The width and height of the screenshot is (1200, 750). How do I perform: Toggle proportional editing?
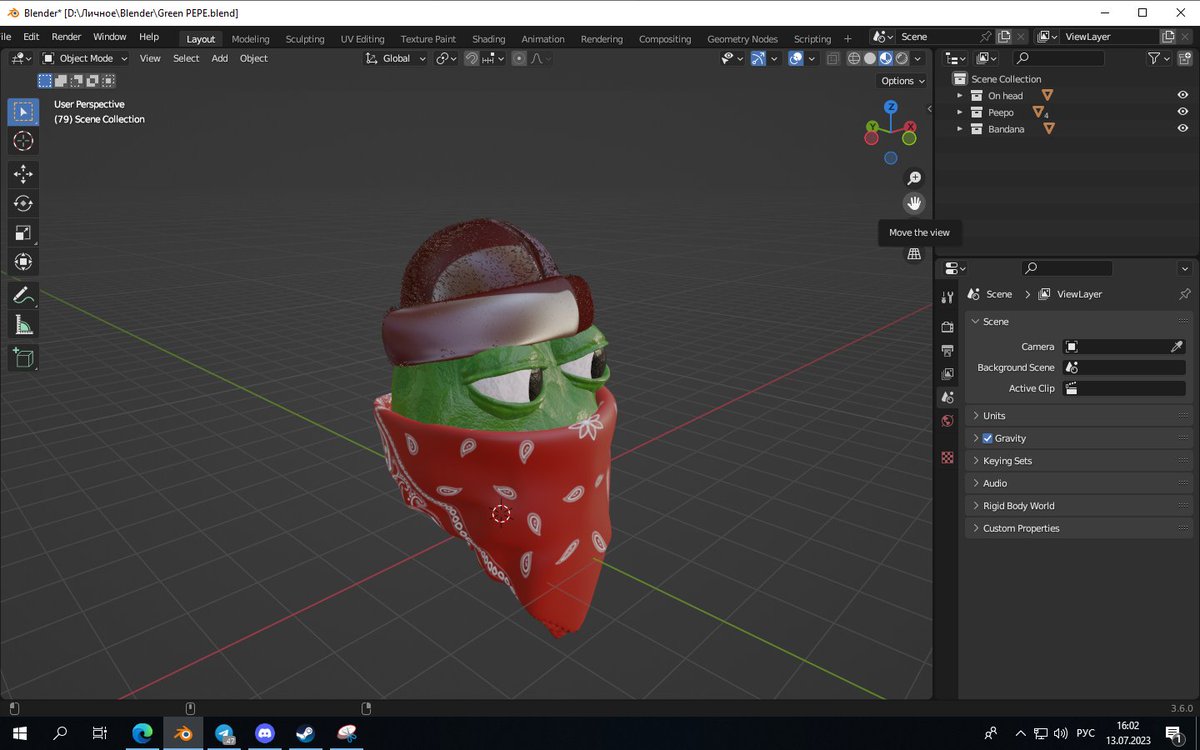pos(519,59)
